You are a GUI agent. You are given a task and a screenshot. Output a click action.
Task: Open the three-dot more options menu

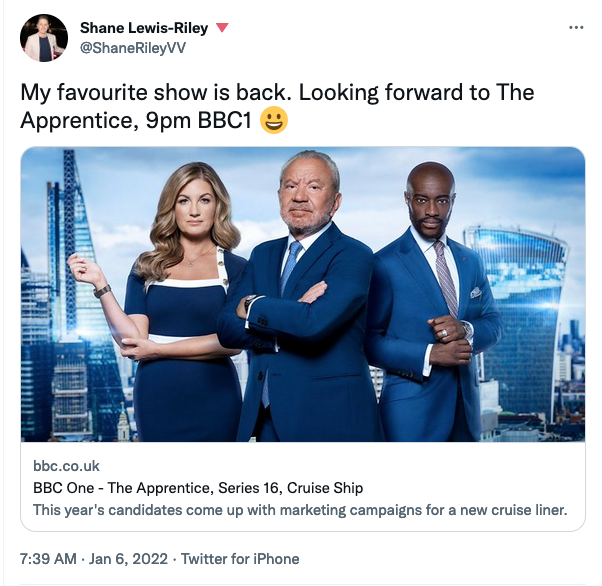(x=576, y=28)
